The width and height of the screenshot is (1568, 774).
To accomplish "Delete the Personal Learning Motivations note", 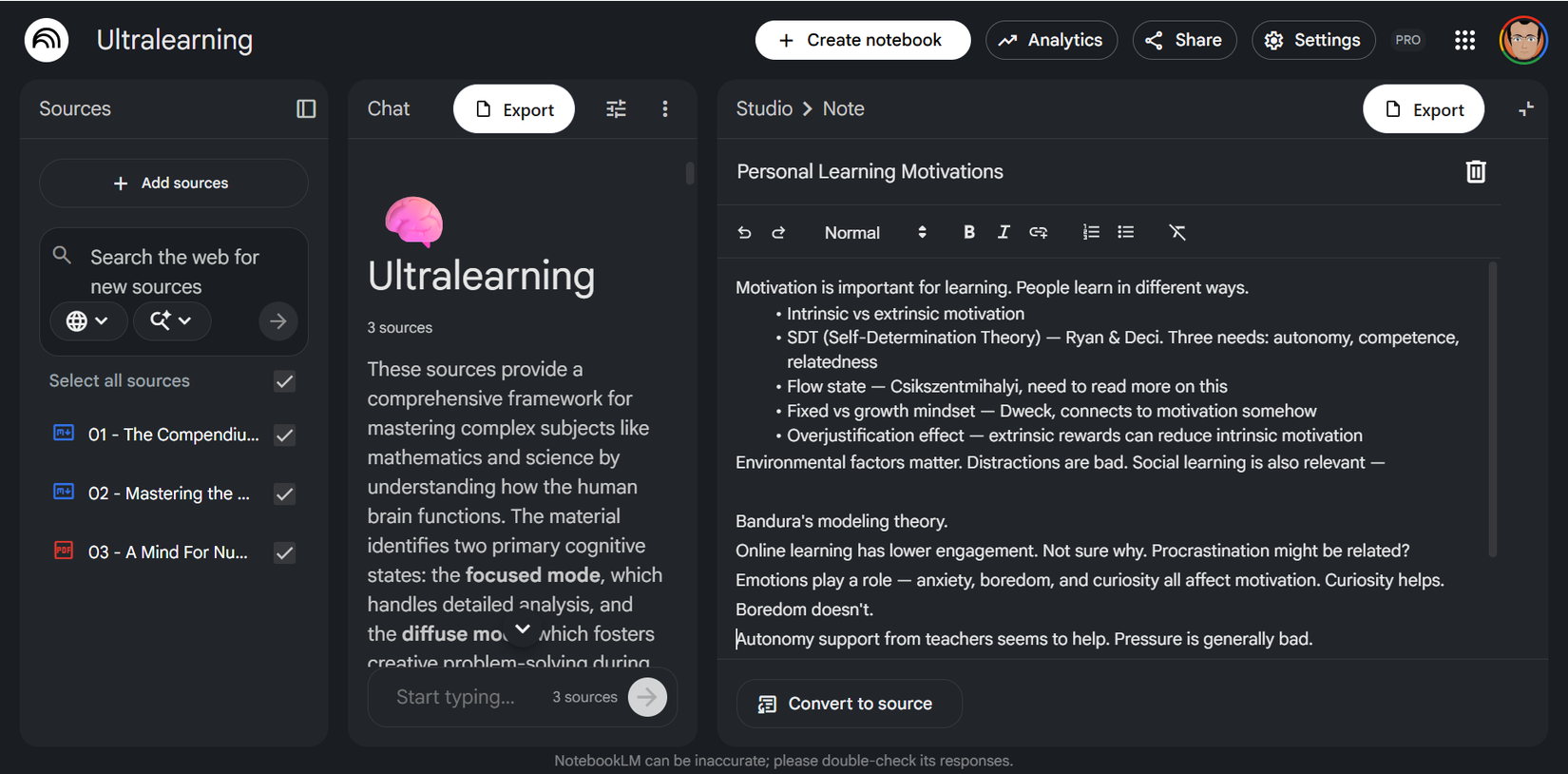I will (1476, 171).
